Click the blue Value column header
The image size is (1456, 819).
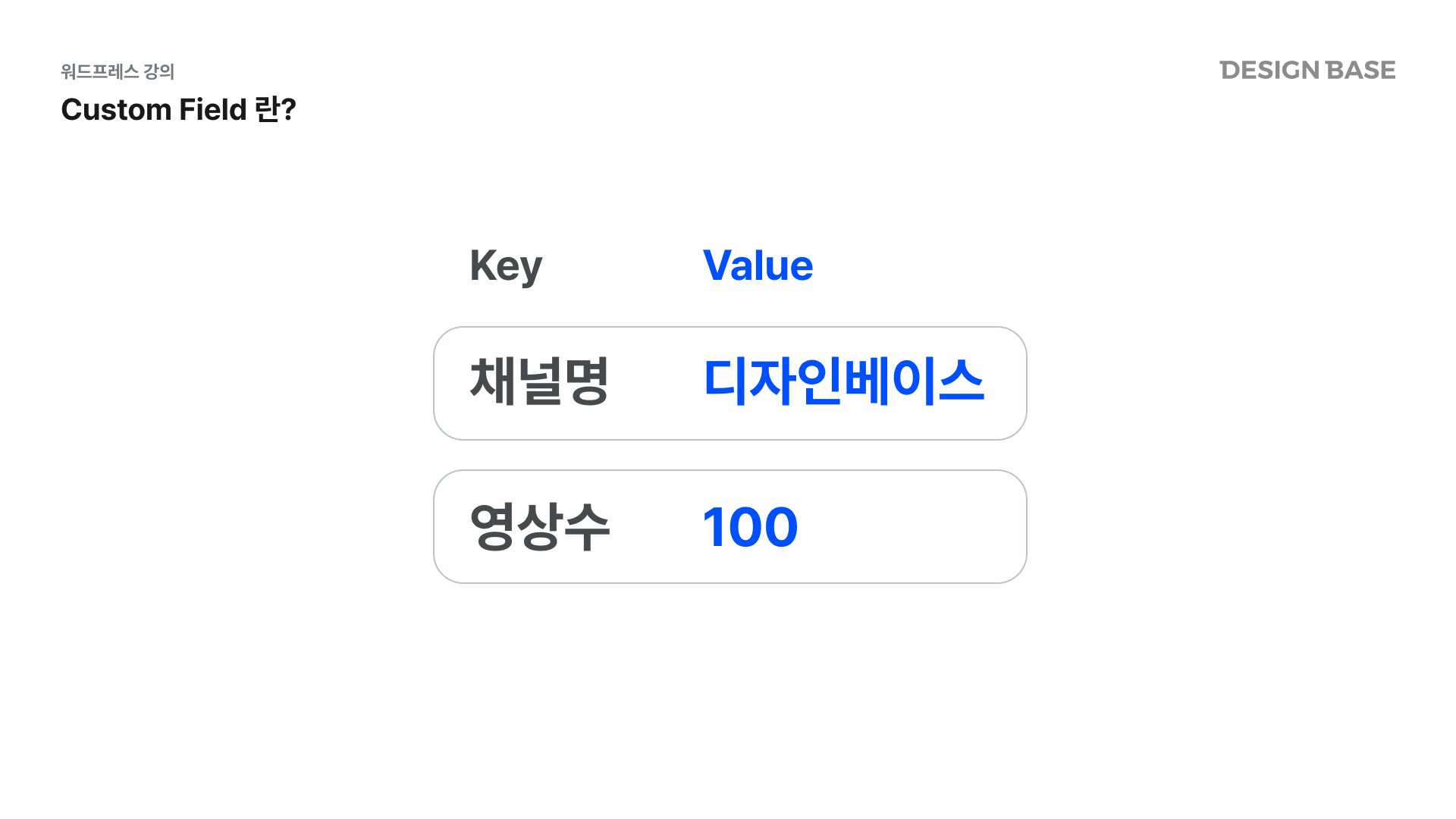pos(758,266)
